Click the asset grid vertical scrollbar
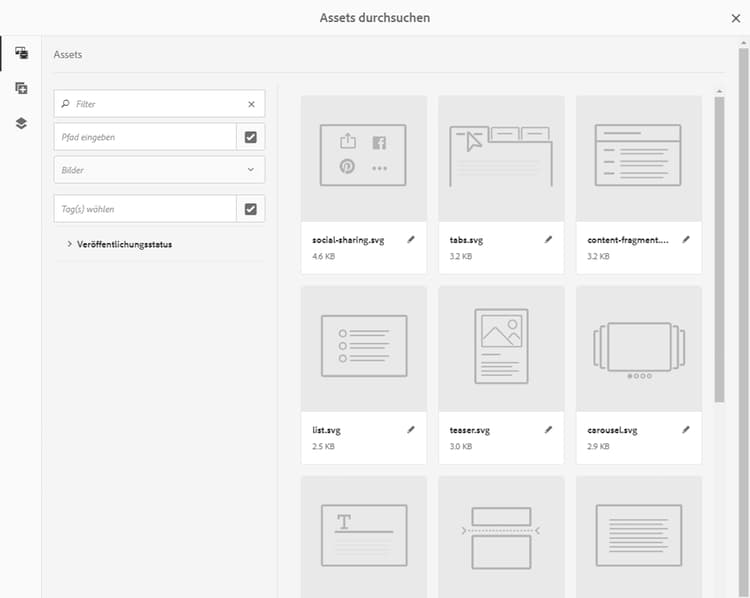The height and width of the screenshot is (598, 750). click(x=719, y=249)
